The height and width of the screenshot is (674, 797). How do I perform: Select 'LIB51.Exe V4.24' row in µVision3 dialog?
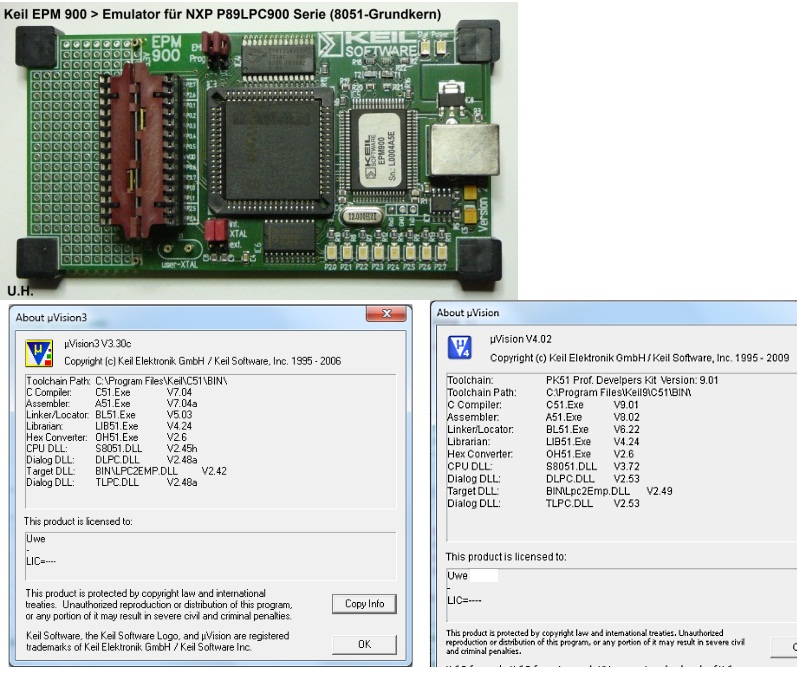(109, 426)
